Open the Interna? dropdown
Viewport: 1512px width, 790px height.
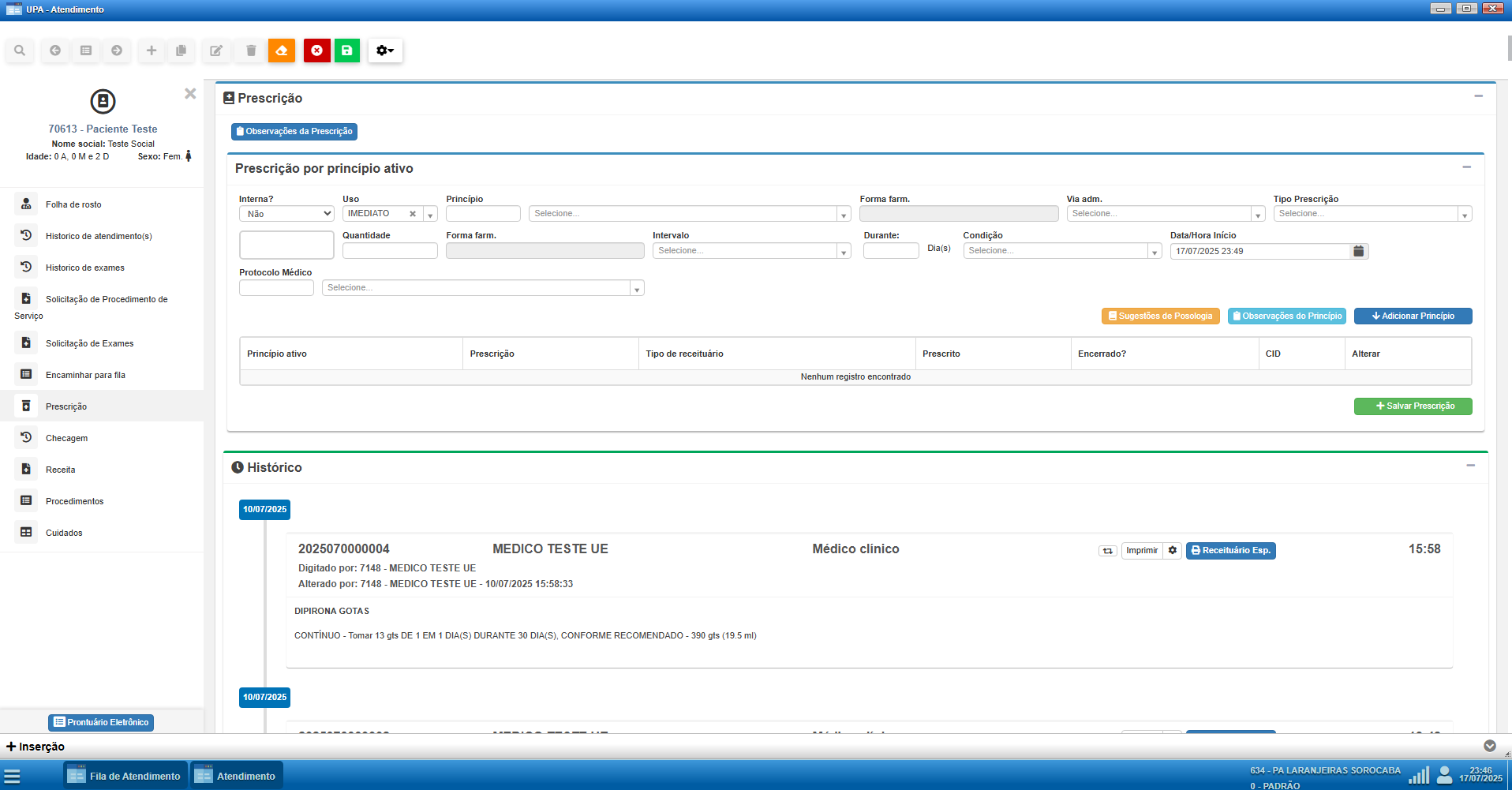tap(286, 214)
